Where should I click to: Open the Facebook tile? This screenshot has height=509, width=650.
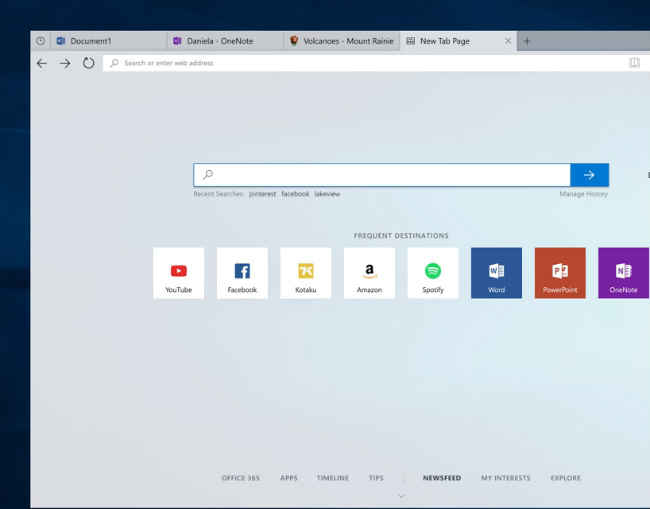click(243, 273)
